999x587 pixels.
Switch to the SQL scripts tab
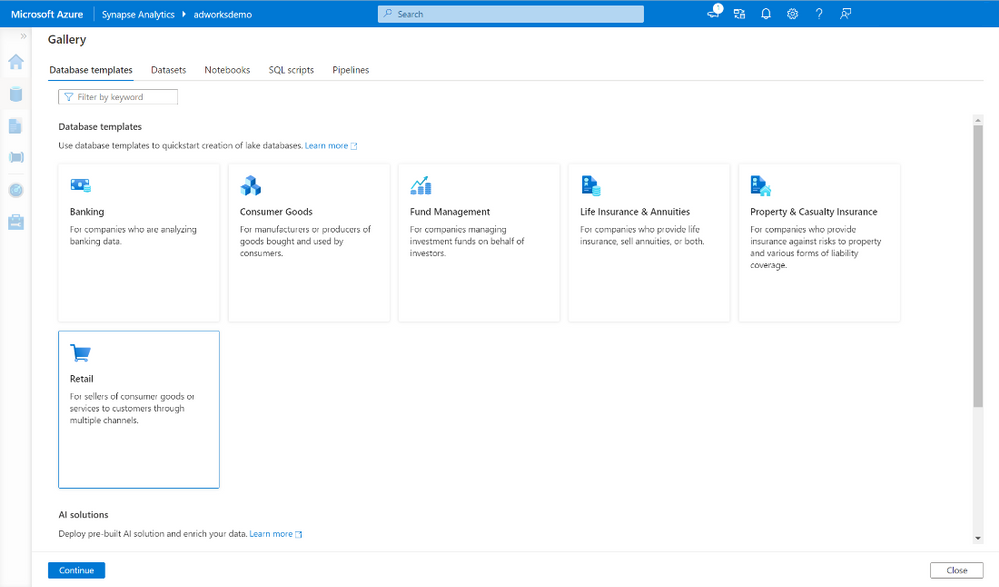(291, 70)
